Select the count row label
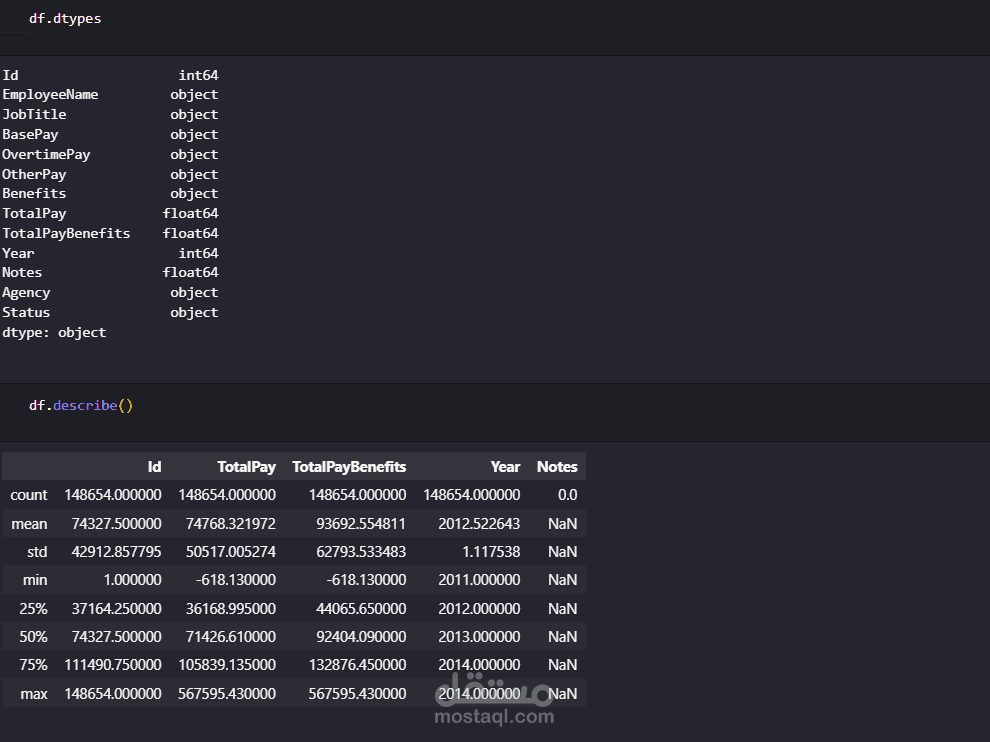 pos(29,495)
